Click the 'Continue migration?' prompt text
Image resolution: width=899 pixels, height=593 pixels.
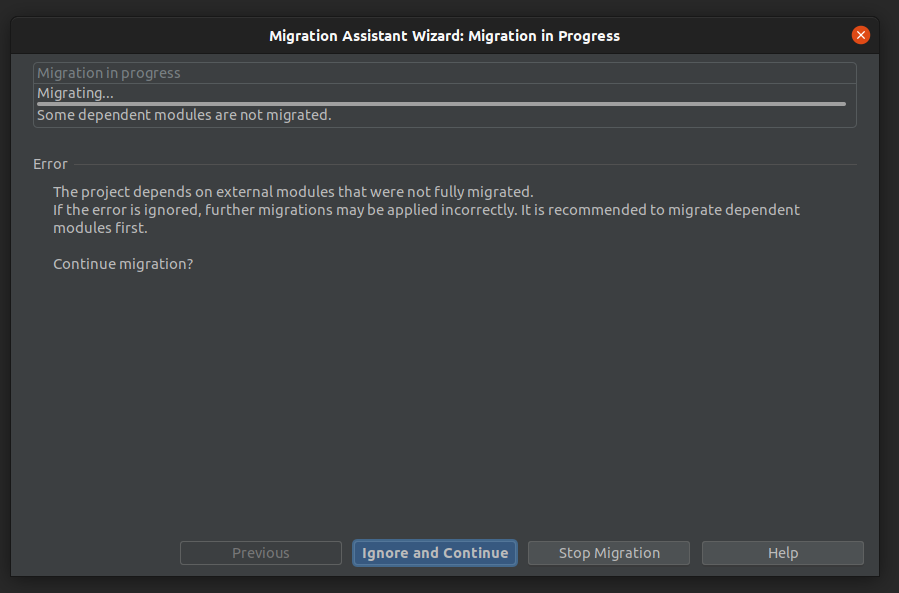pyautogui.click(x=123, y=264)
